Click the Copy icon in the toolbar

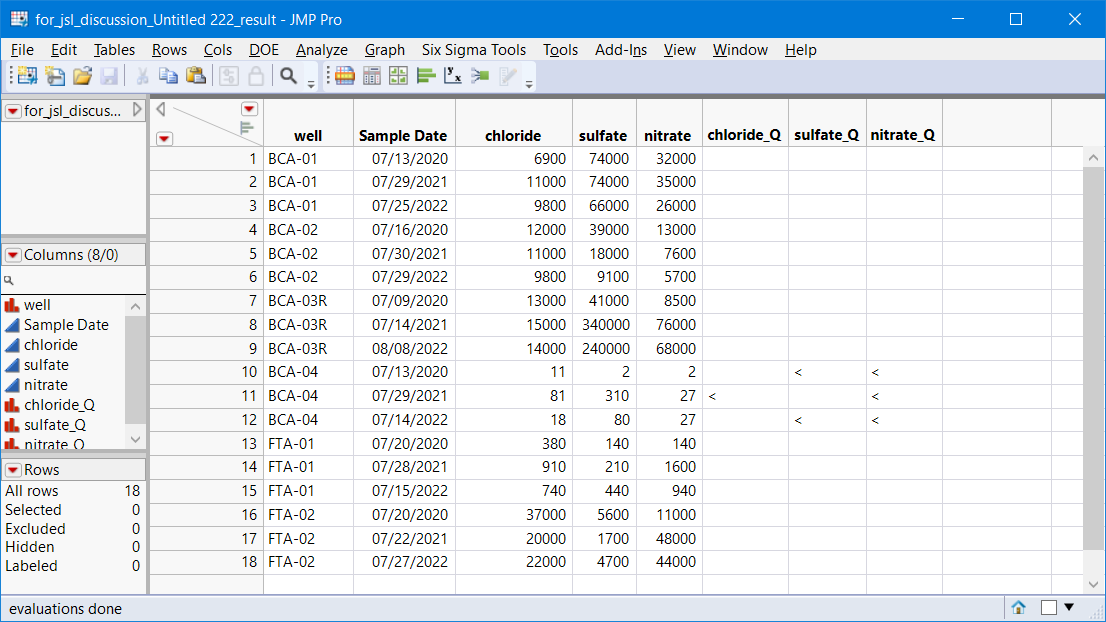pos(168,75)
